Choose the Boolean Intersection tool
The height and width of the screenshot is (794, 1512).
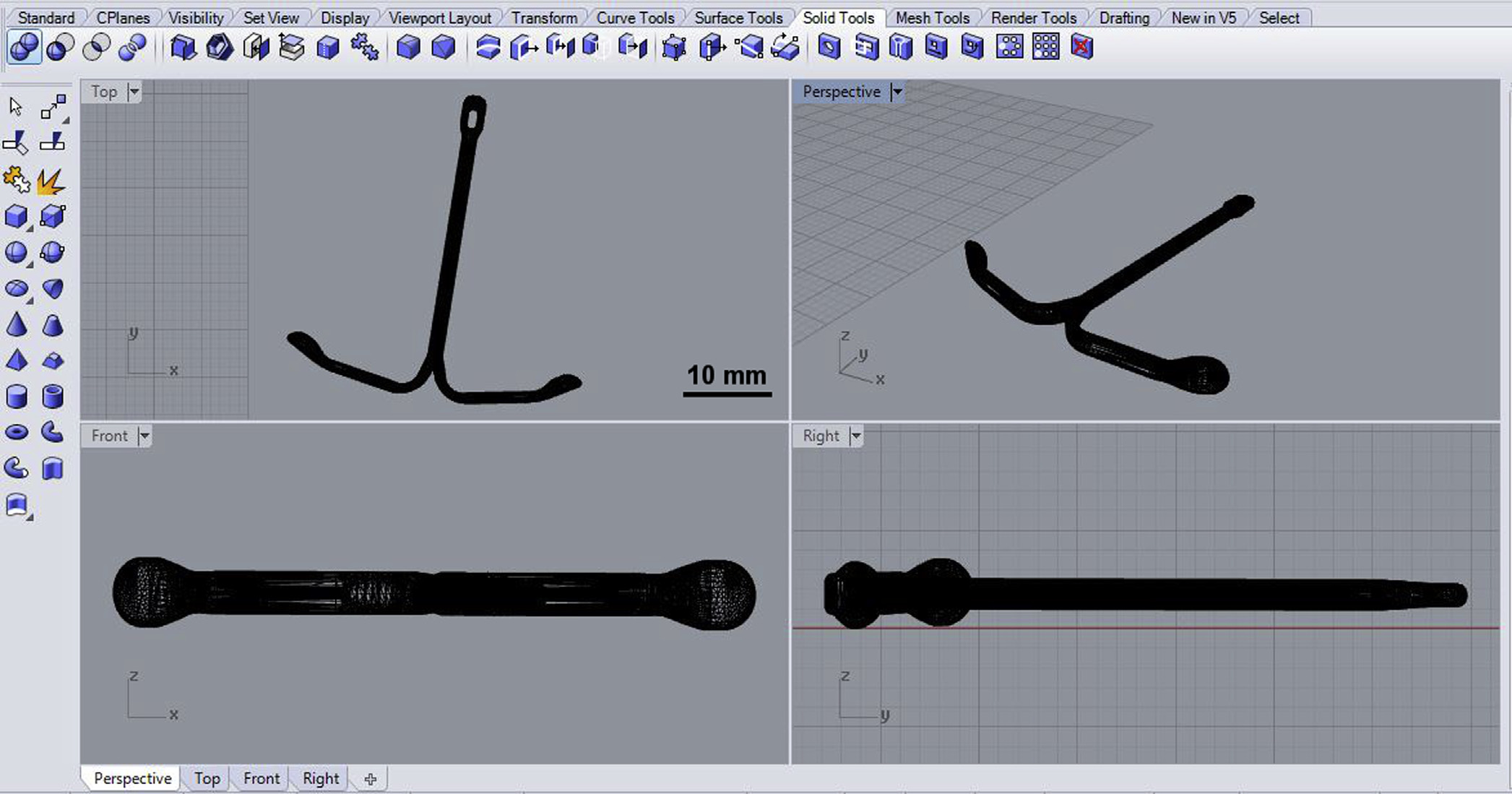pyautogui.click(x=96, y=48)
